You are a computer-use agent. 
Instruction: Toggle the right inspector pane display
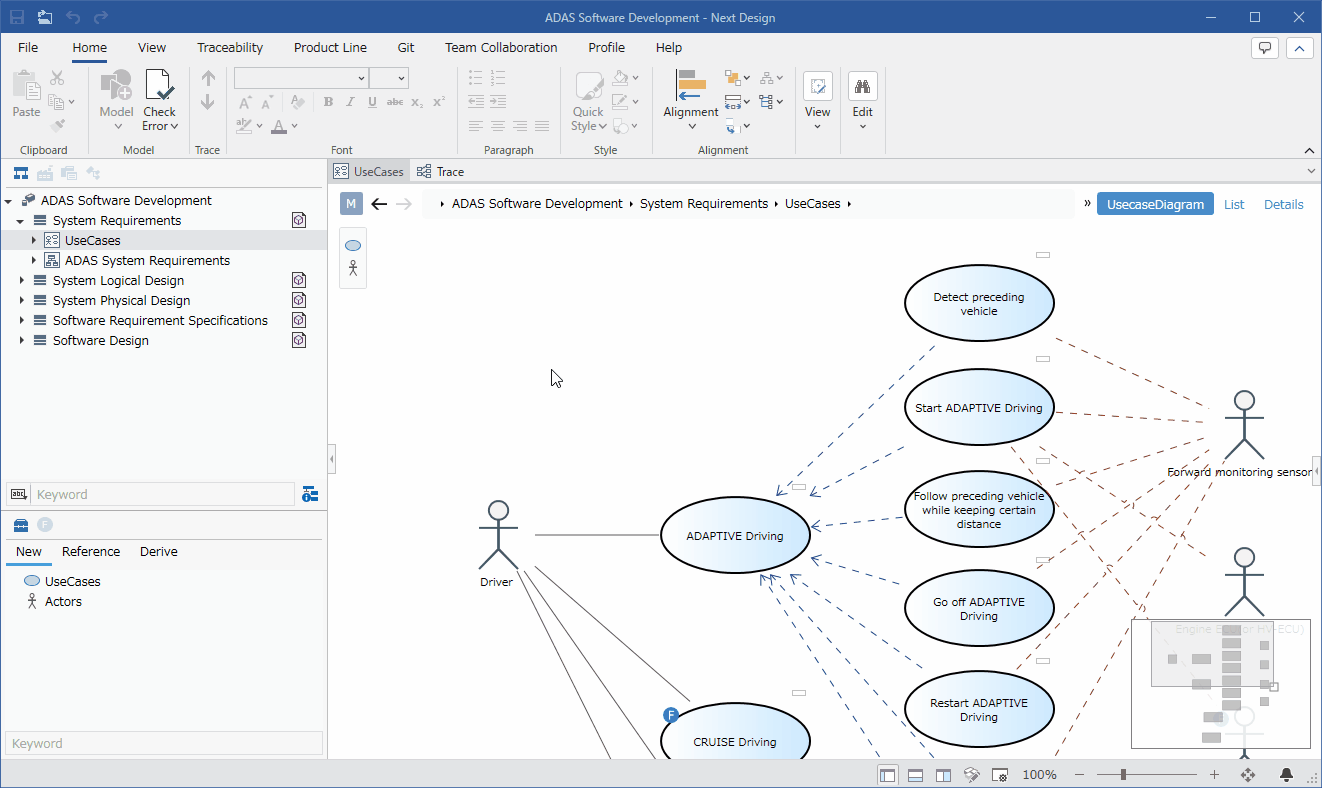(x=943, y=775)
